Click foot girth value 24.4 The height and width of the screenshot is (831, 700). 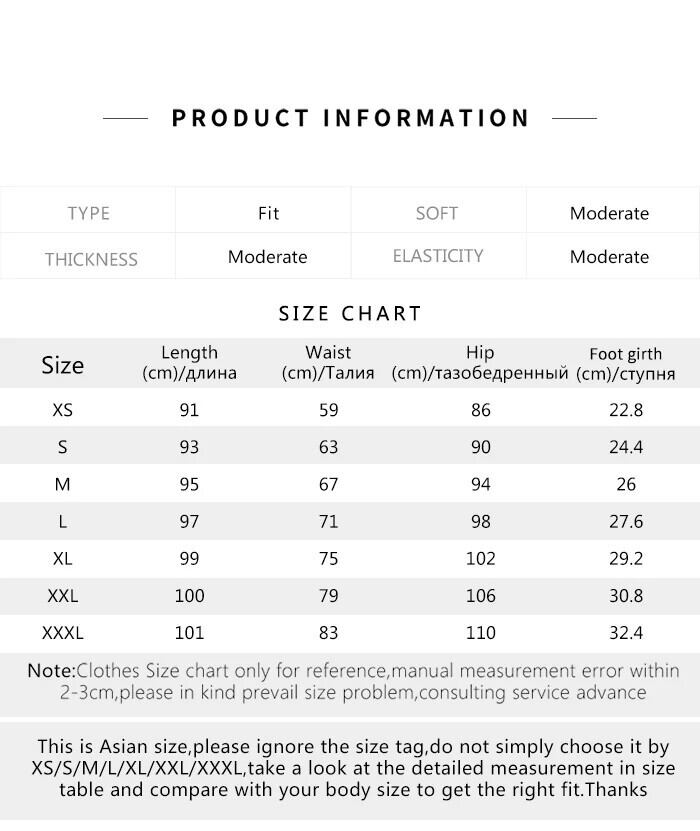(626, 447)
